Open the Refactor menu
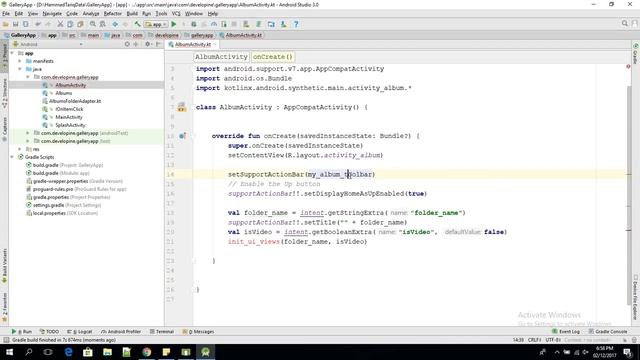Image resolution: width=640 pixels, height=360 pixels. [113, 13]
